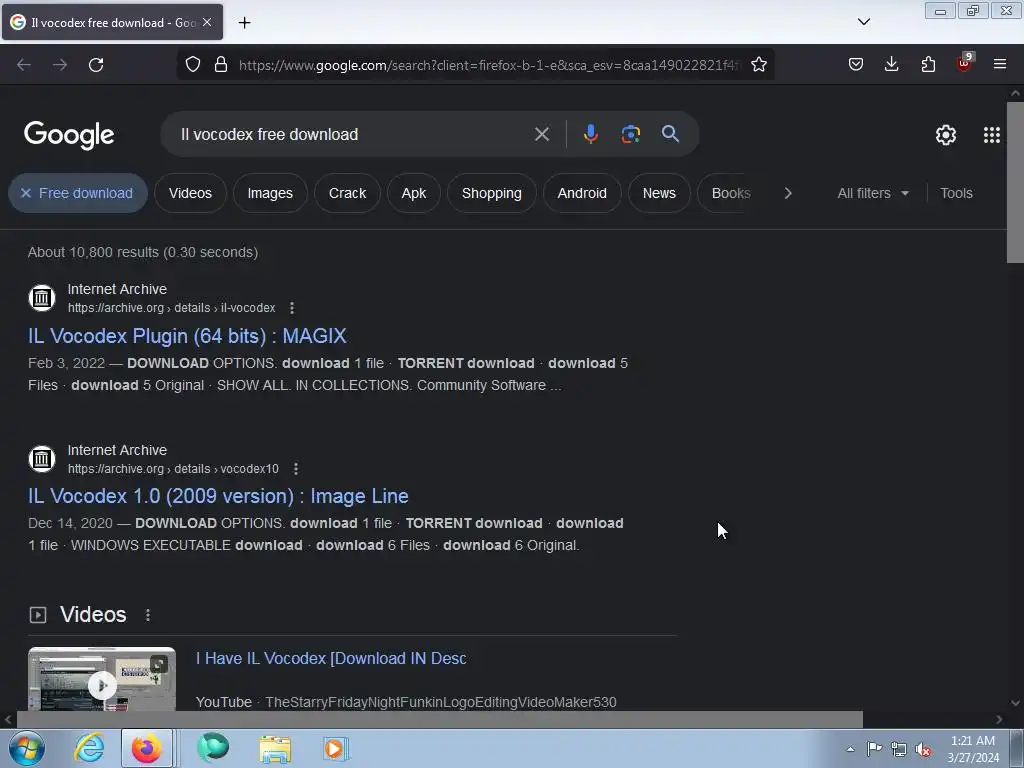Select the Images filter chip
This screenshot has height=768, width=1024.
[270, 193]
